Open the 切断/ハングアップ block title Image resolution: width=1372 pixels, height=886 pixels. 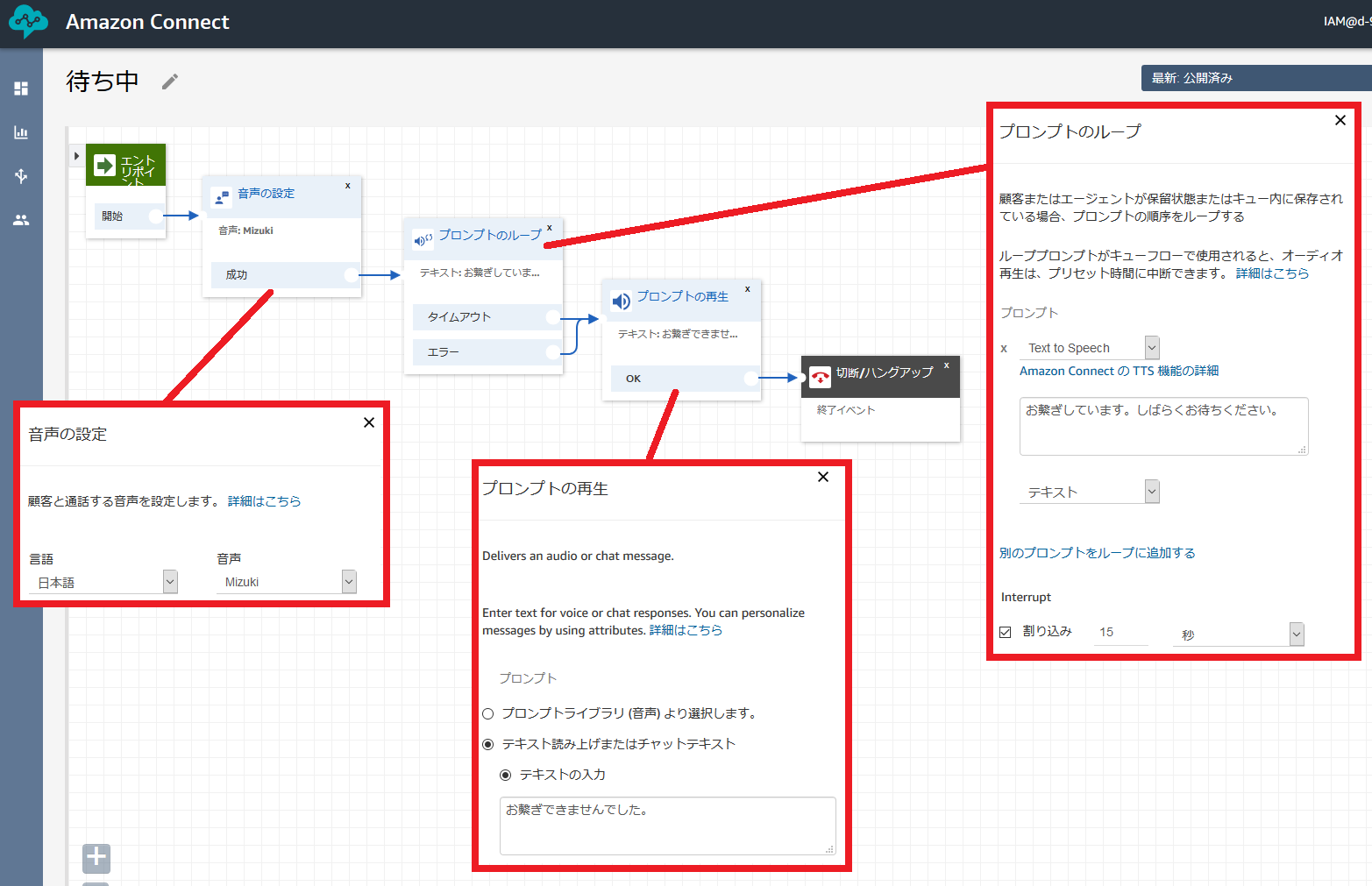(885, 372)
